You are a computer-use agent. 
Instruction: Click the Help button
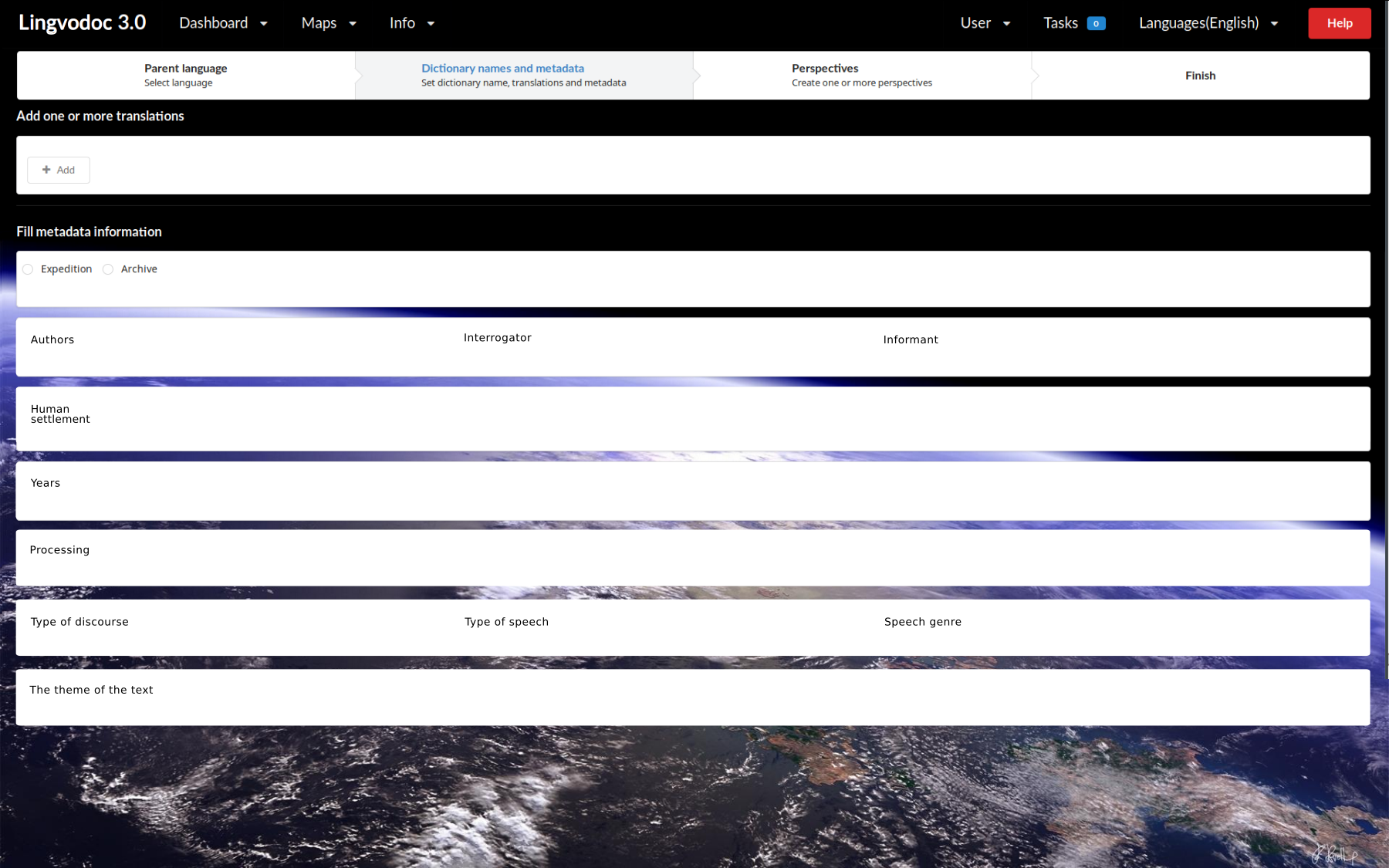point(1339,22)
